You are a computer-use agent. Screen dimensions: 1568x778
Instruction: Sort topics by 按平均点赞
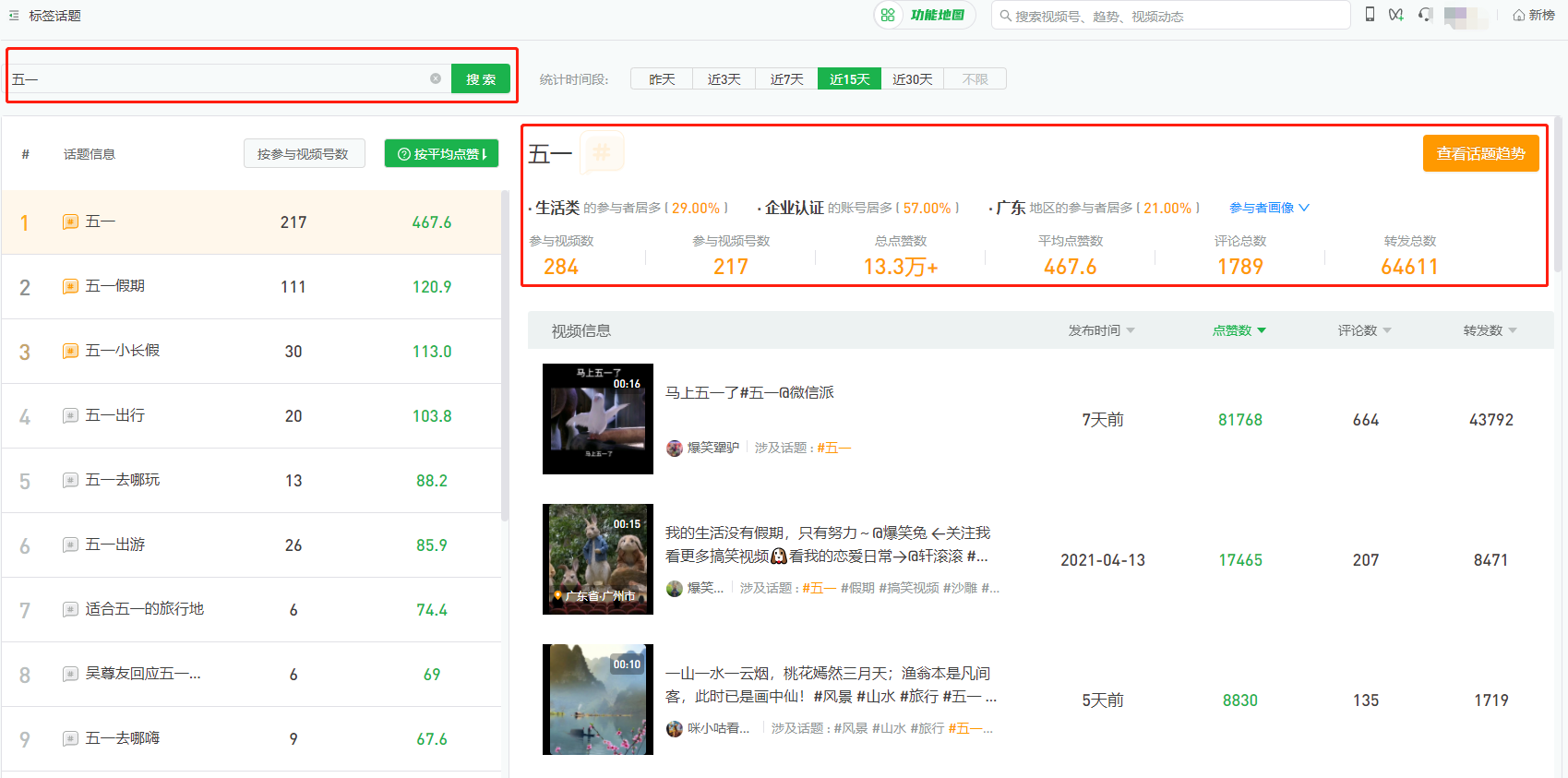tap(441, 154)
